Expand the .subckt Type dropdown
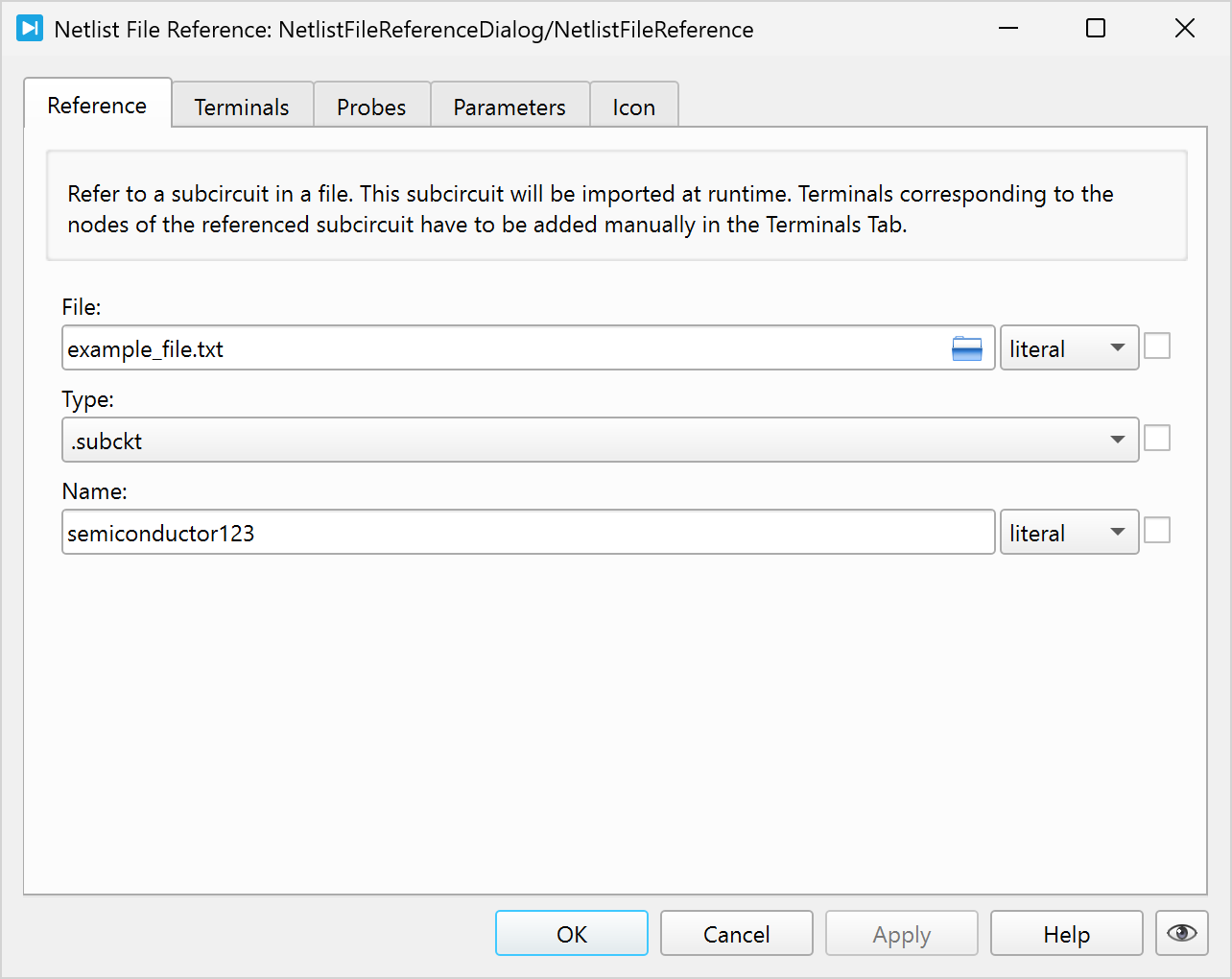The height and width of the screenshot is (979, 1232). tap(600, 441)
